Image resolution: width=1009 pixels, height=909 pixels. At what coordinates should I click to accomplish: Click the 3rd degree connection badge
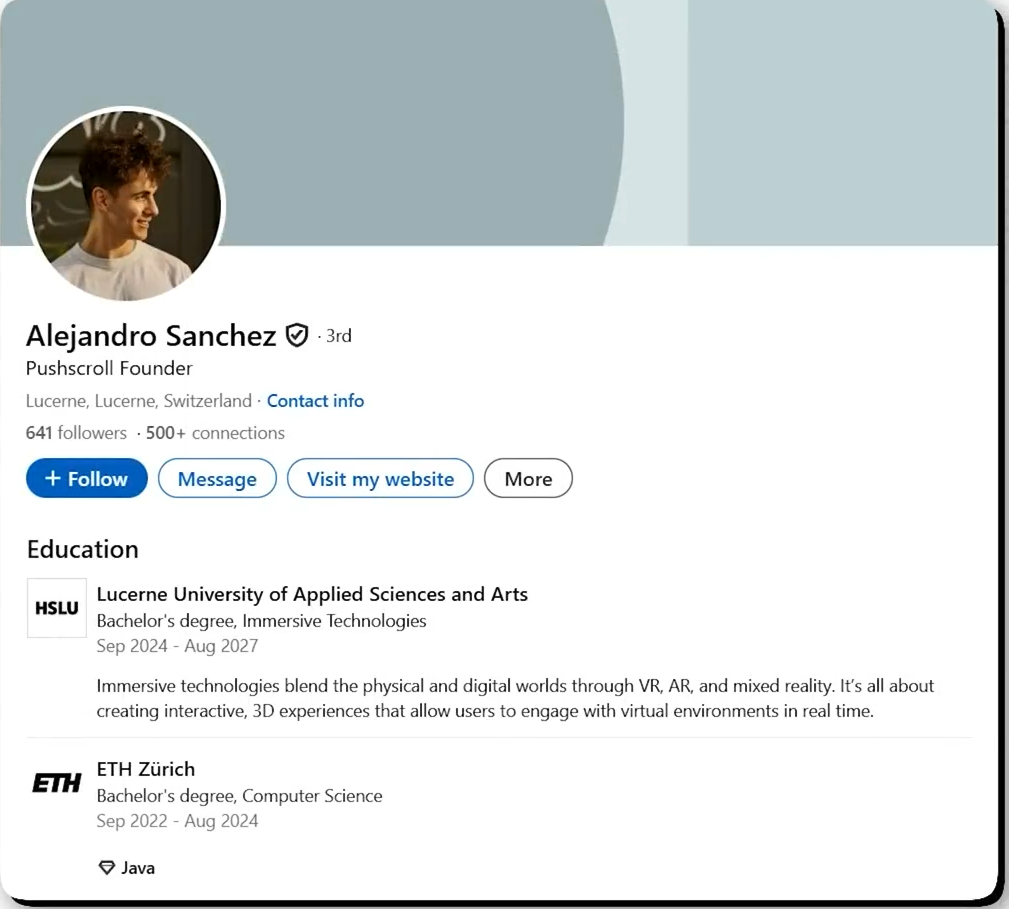339,336
